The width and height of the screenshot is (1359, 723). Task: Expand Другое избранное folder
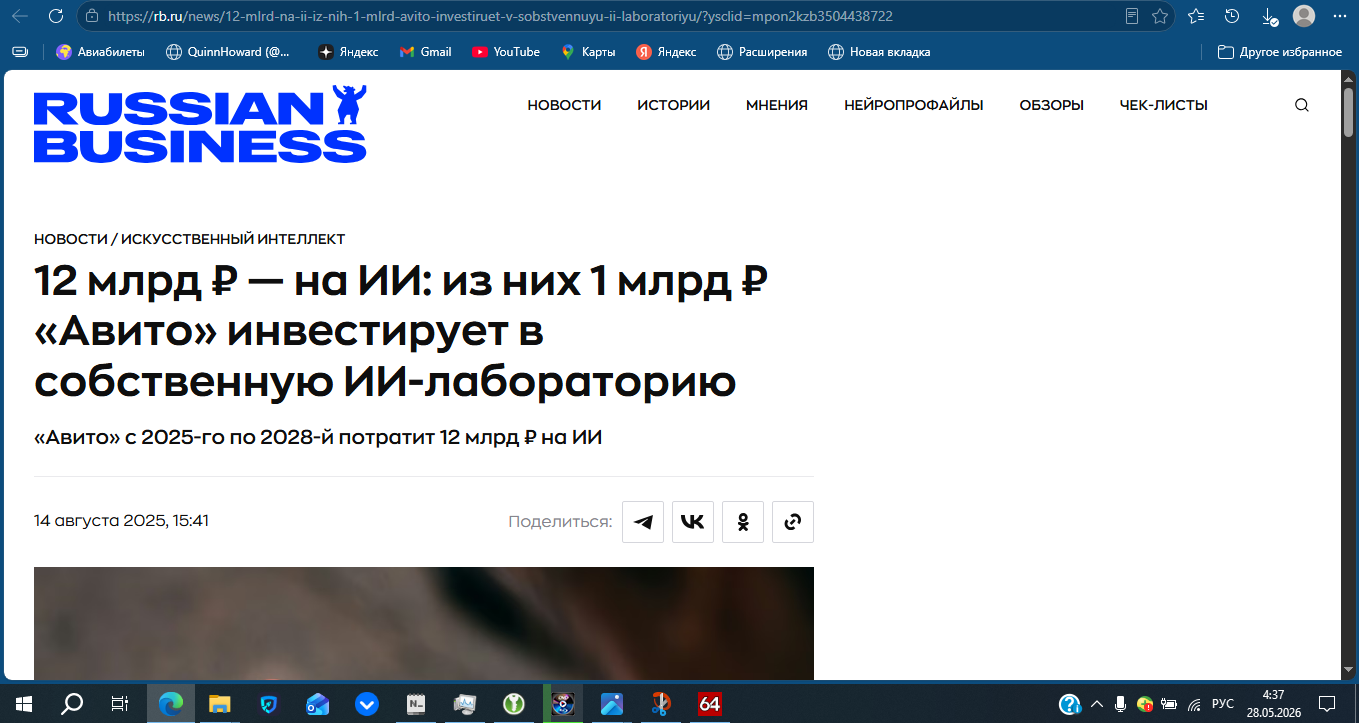coord(1280,52)
